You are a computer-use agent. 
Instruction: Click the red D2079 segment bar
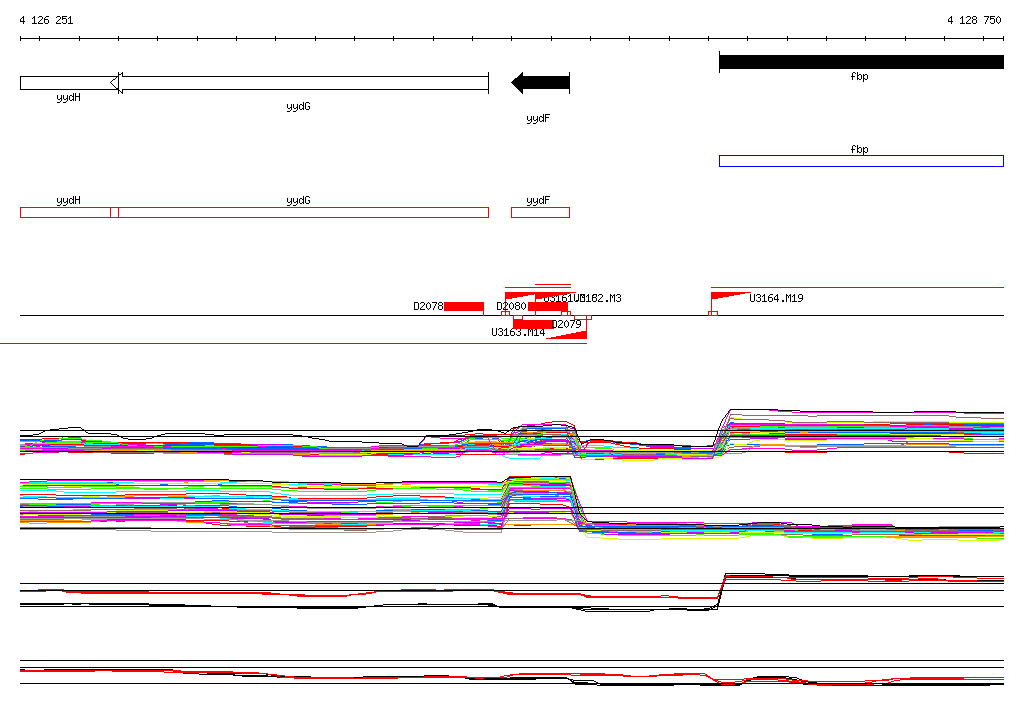[532, 324]
